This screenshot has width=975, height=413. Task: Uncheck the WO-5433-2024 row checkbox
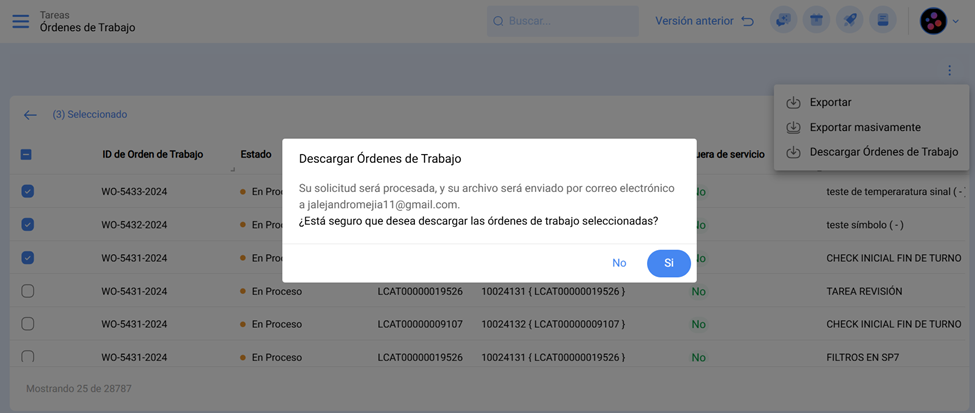(x=28, y=191)
